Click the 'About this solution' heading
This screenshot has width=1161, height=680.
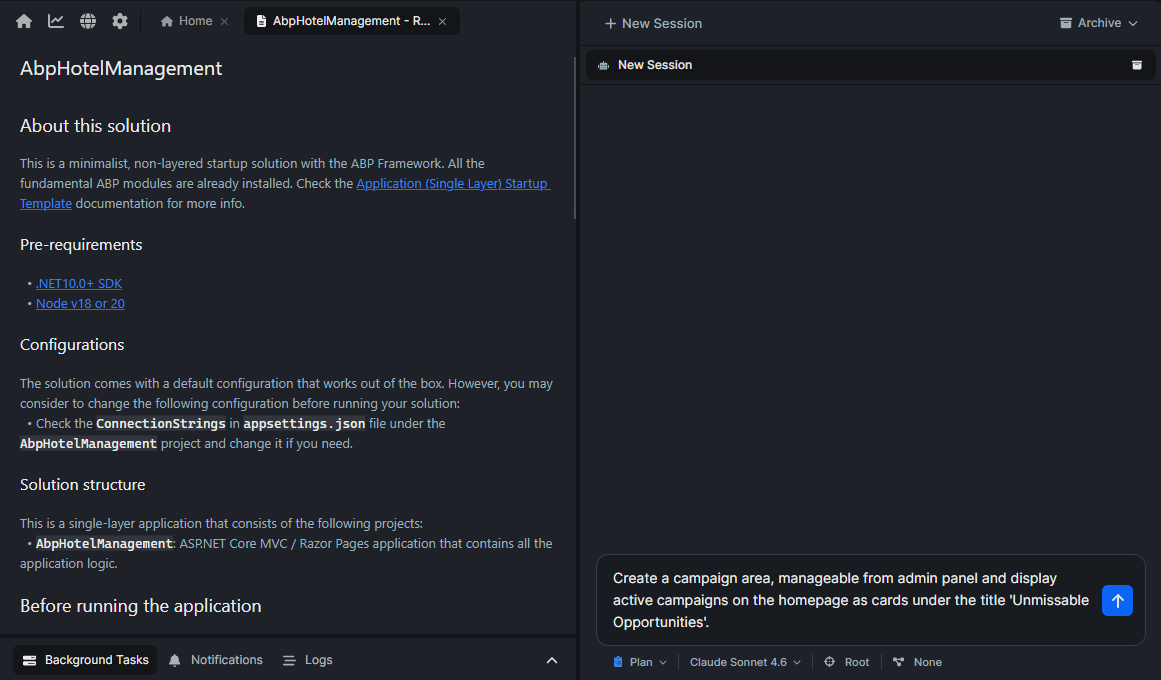point(96,126)
